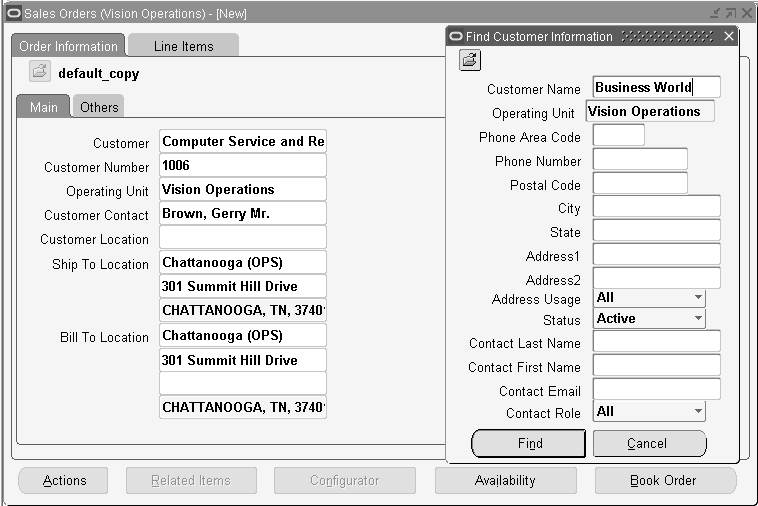The width and height of the screenshot is (758, 506).
Task: Click the Customer Contact field Brown, Gerry Mr.
Action: point(243,213)
